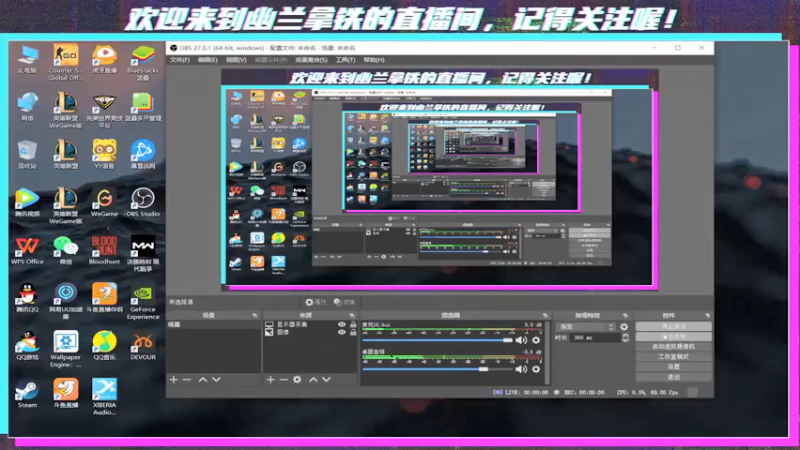Pop out the 转场特效 dock panel
The height and width of the screenshot is (450, 800).
(625, 316)
